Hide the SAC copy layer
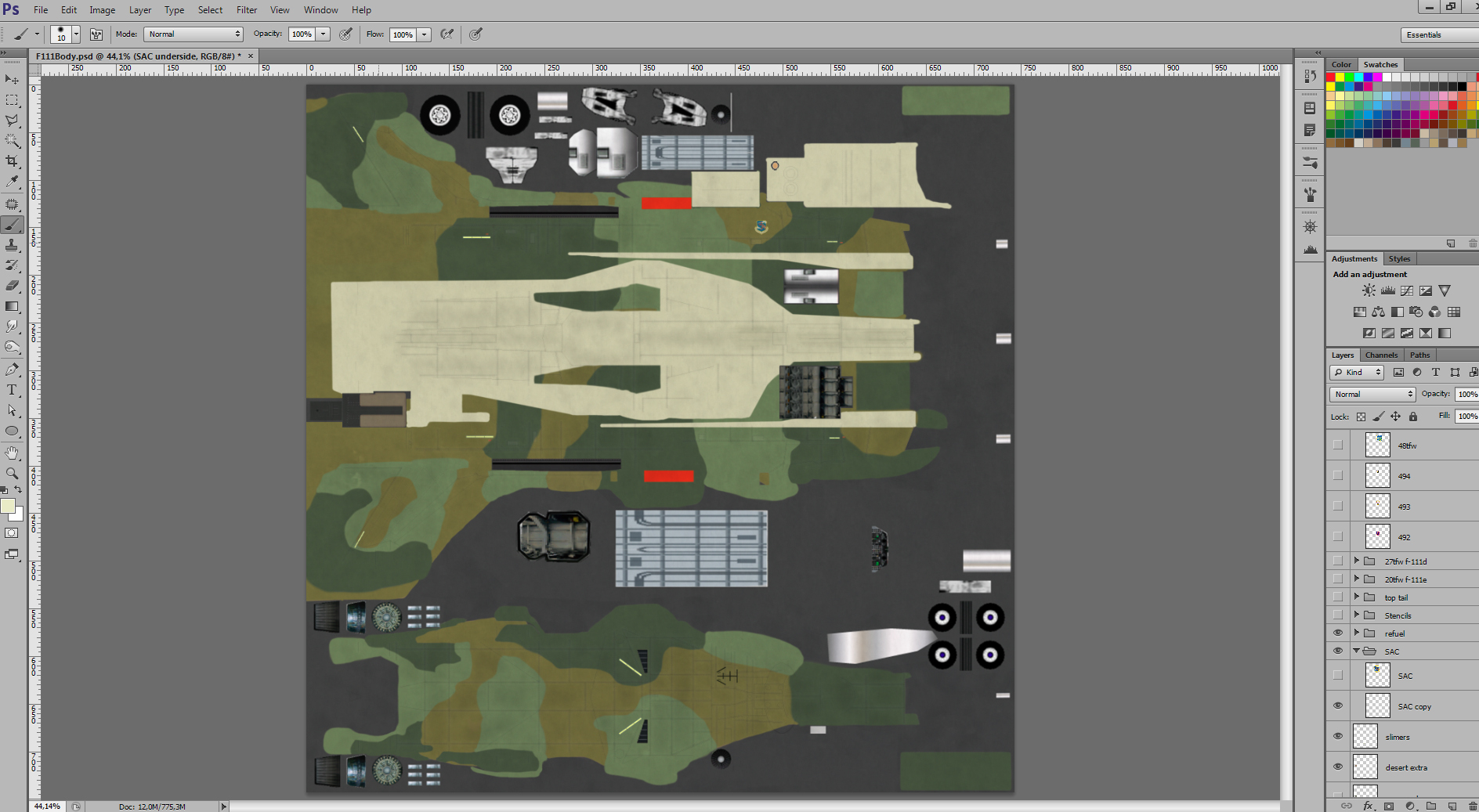1479x812 pixels. [x=1338, y=706]
